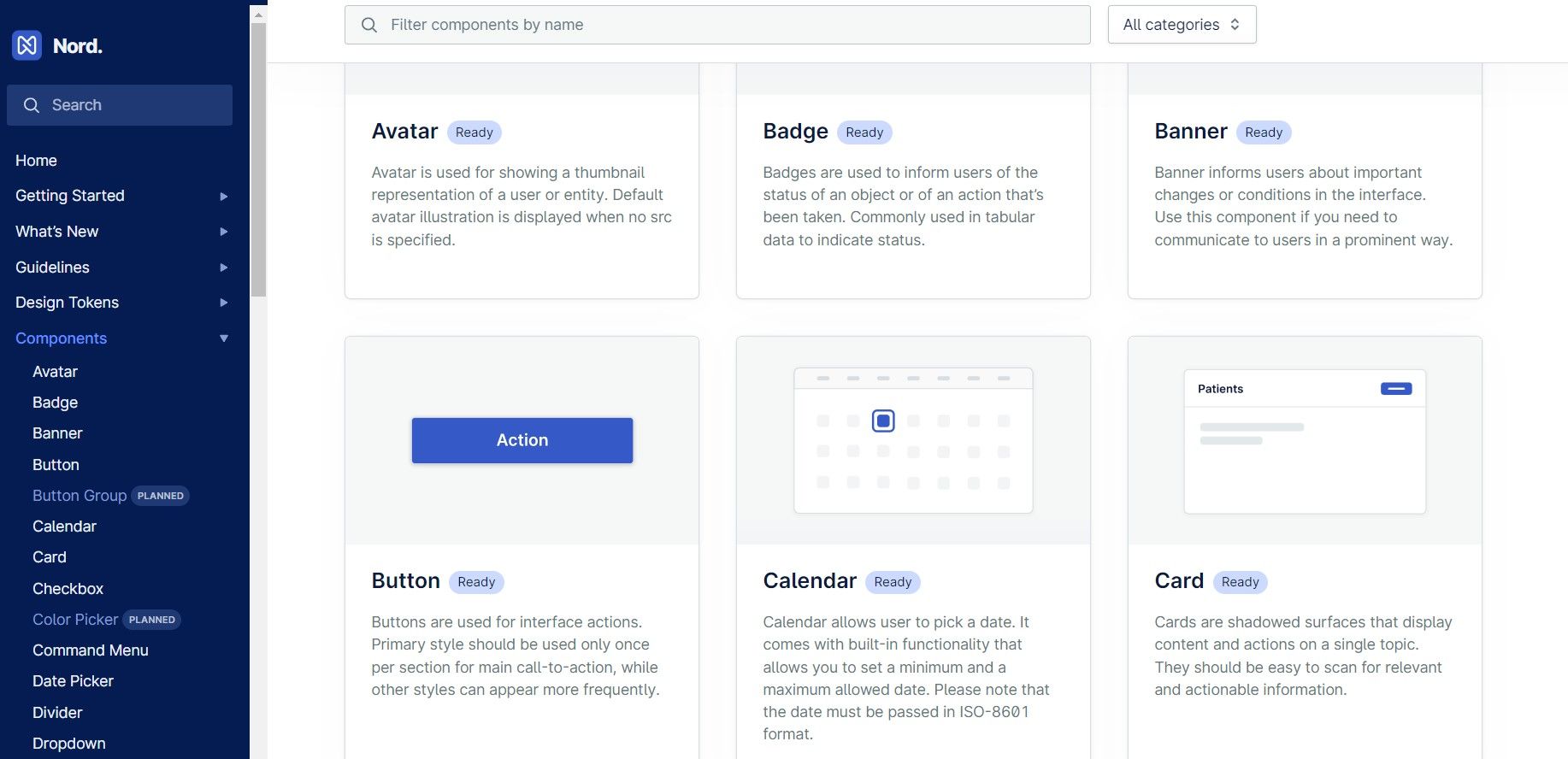Click the Calendar preview selected date icon
The width and height of the screenshot is (1568, 759).
coord(883,421)
